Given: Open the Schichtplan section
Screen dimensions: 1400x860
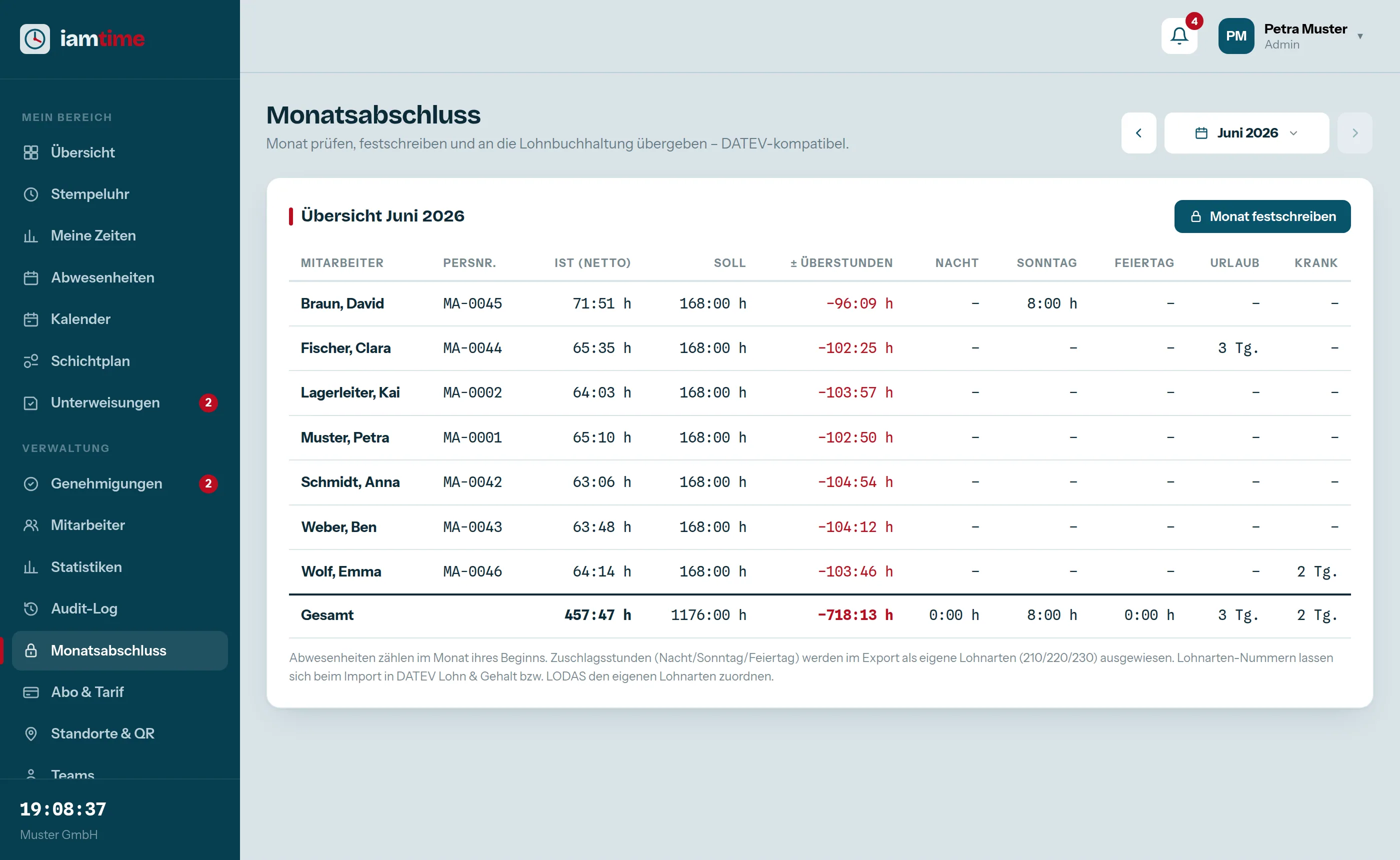Looking at the screenshot, I should click(x=119, y=361).
